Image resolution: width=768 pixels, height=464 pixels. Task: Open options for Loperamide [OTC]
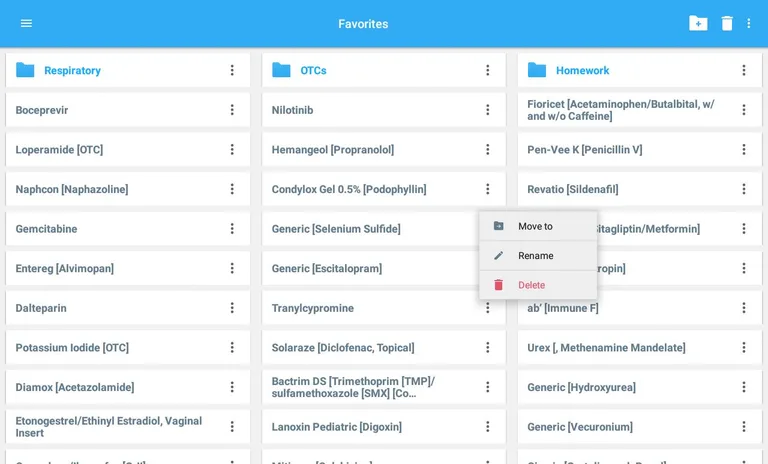(232, 149)
